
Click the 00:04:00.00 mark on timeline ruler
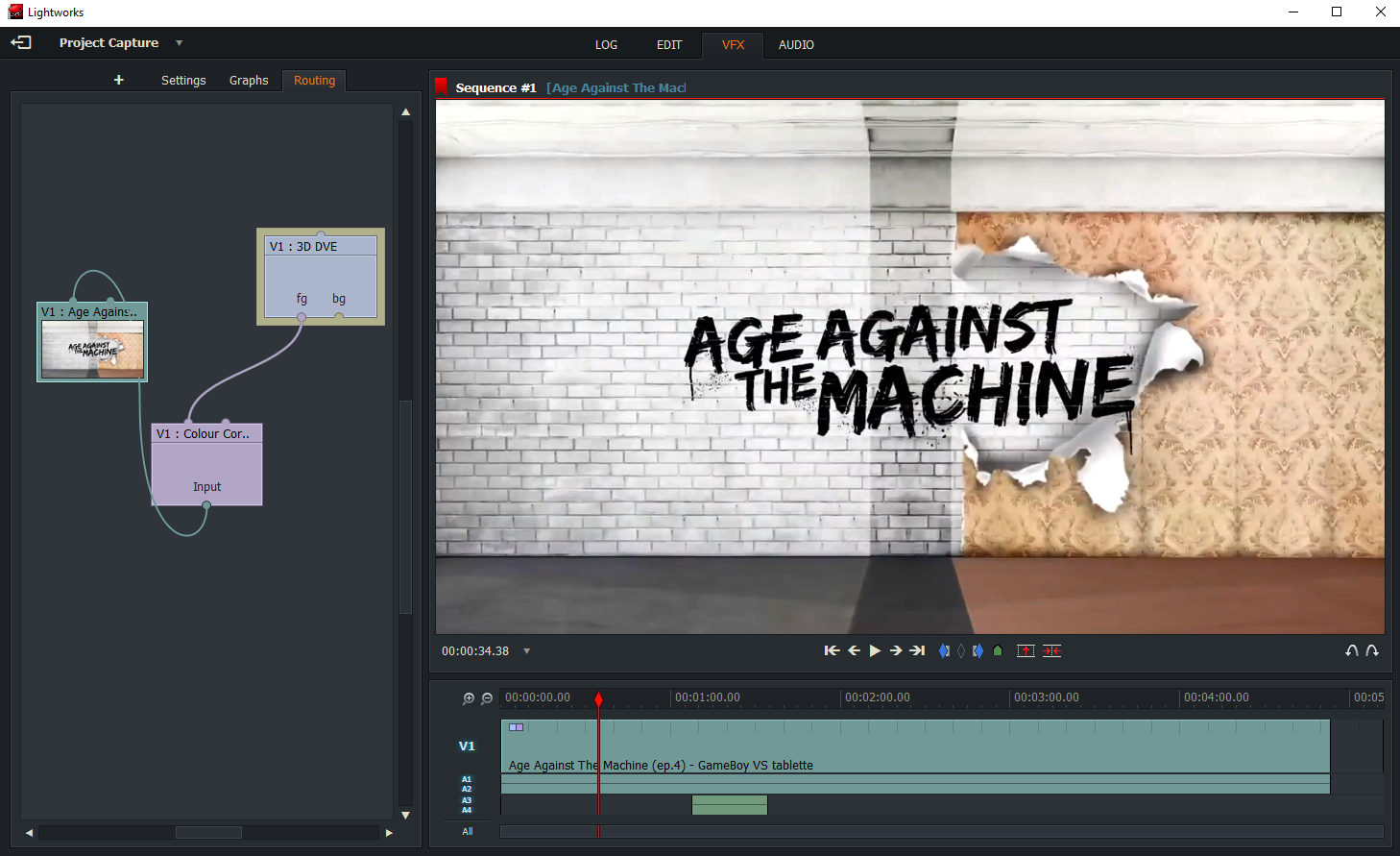click(x=1217, y=697)
